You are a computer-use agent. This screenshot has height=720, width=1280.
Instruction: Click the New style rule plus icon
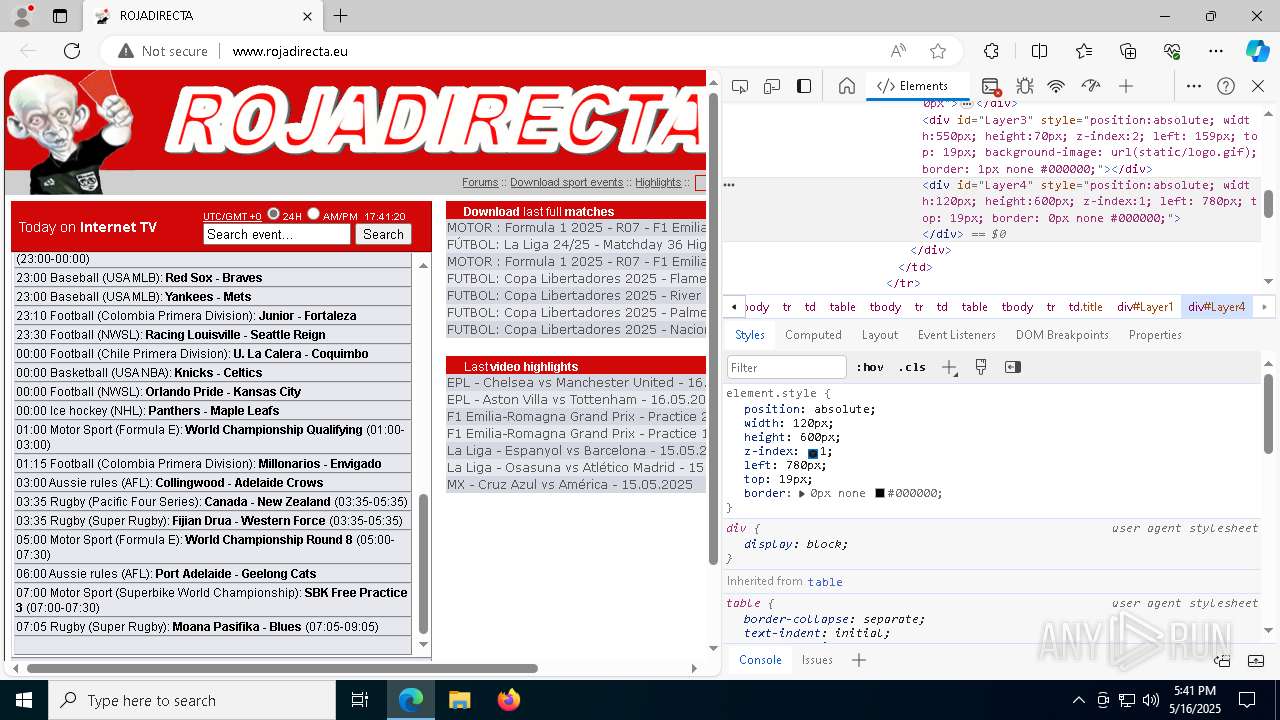(x=949, y=367)
